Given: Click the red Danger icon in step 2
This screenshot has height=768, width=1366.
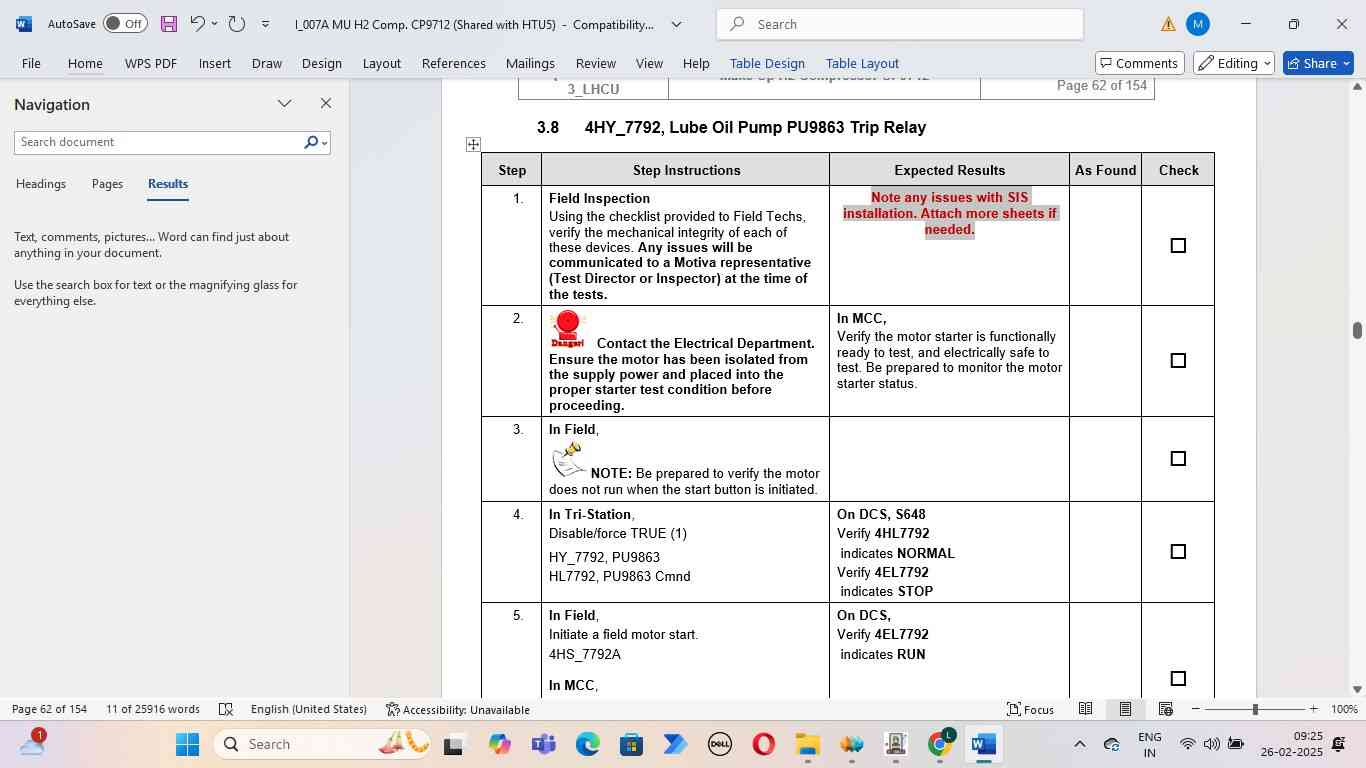Looking at the screenshot, I should coord(568,329).
